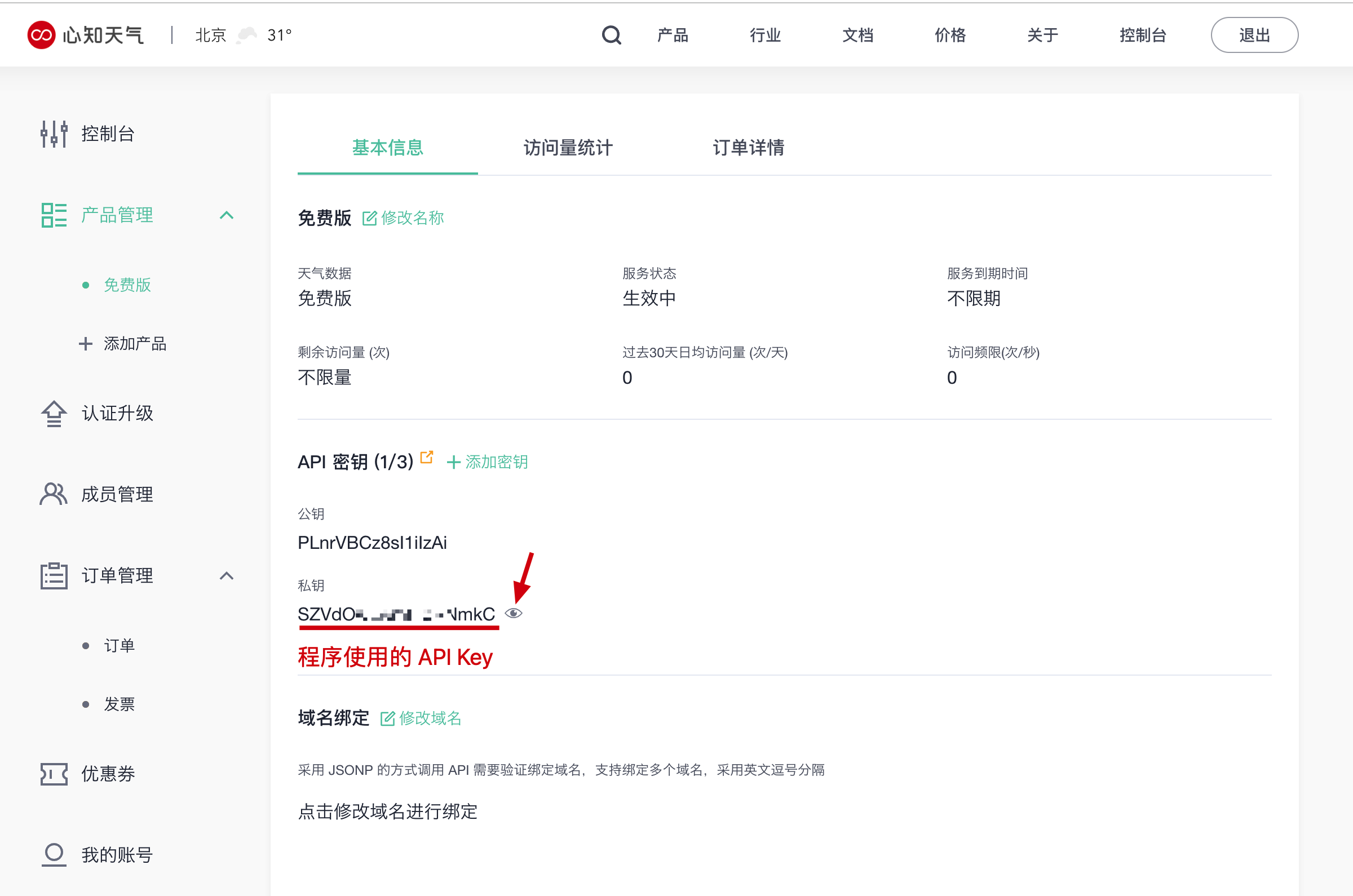Image resolution: width=1353 pixels, height=896 pixels.
Task: Click the 修改名称 link
Action: (x=412, y=218)
